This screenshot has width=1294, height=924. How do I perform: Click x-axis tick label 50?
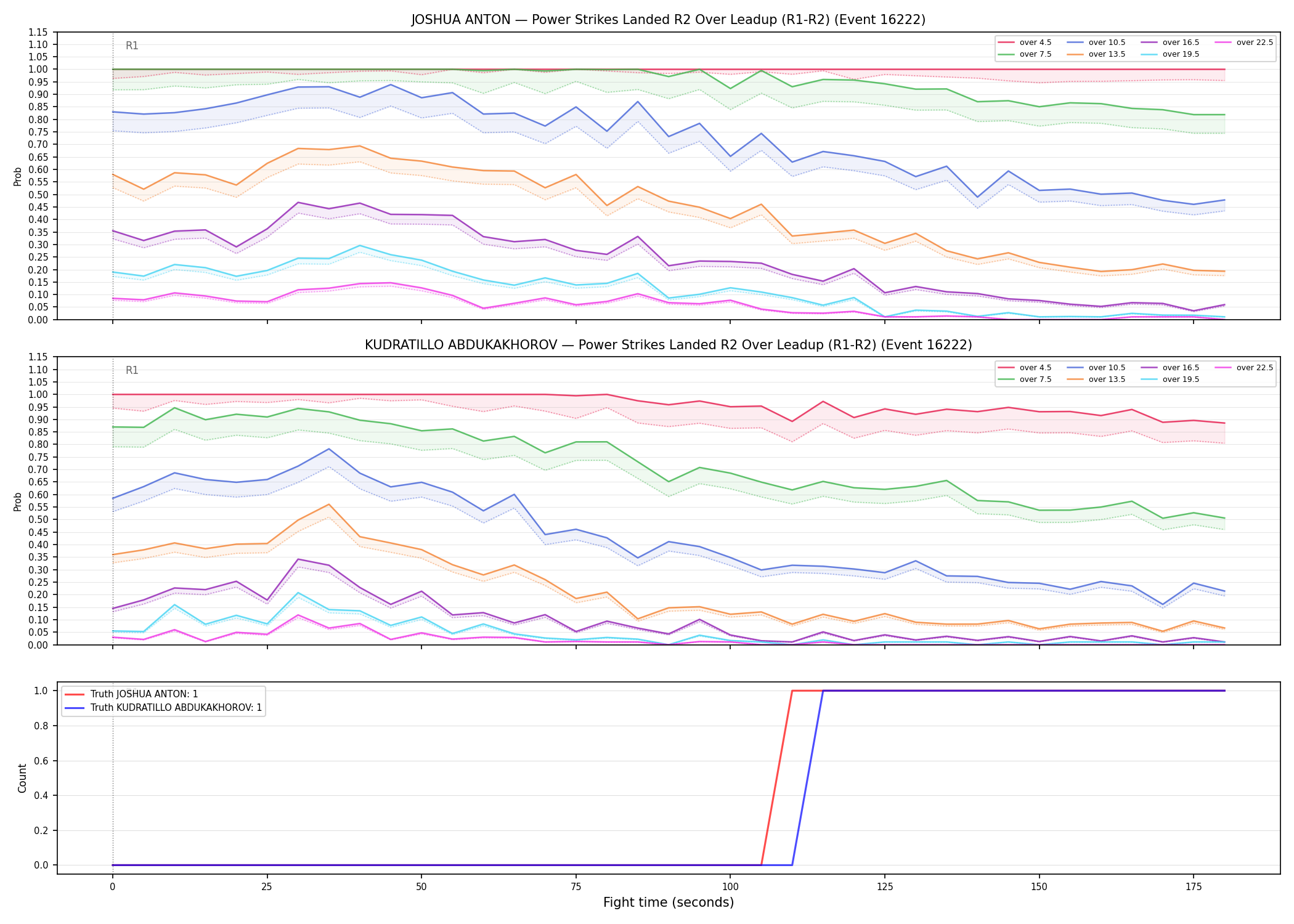(x=421, y=887)
